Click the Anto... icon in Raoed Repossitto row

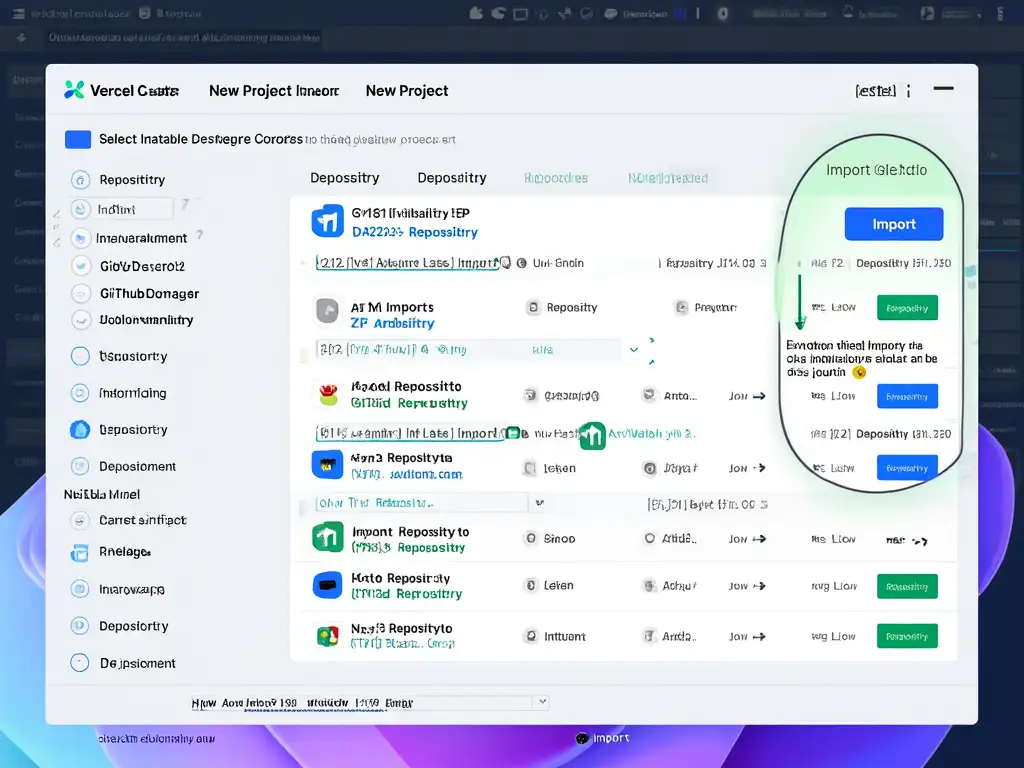pyautogui.click(x=649, y=394)
